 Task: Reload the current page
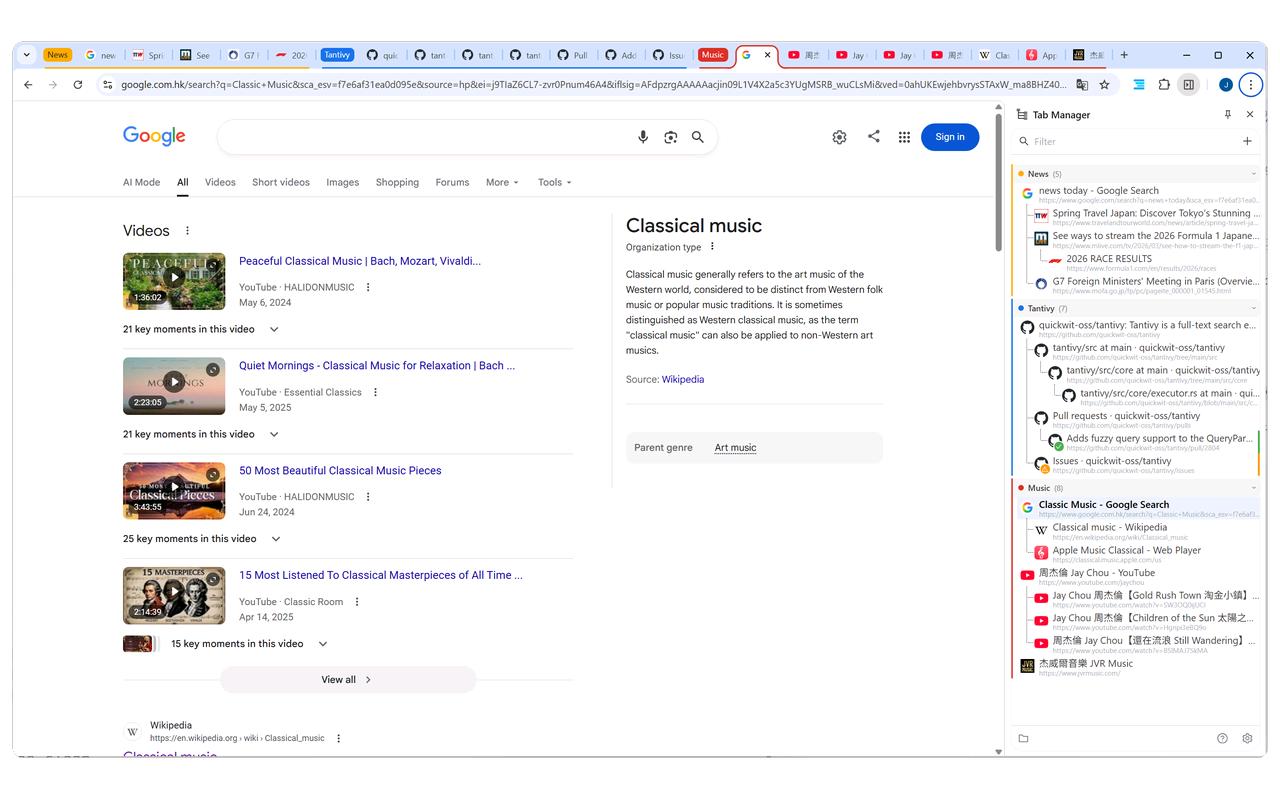pos(78,85)
